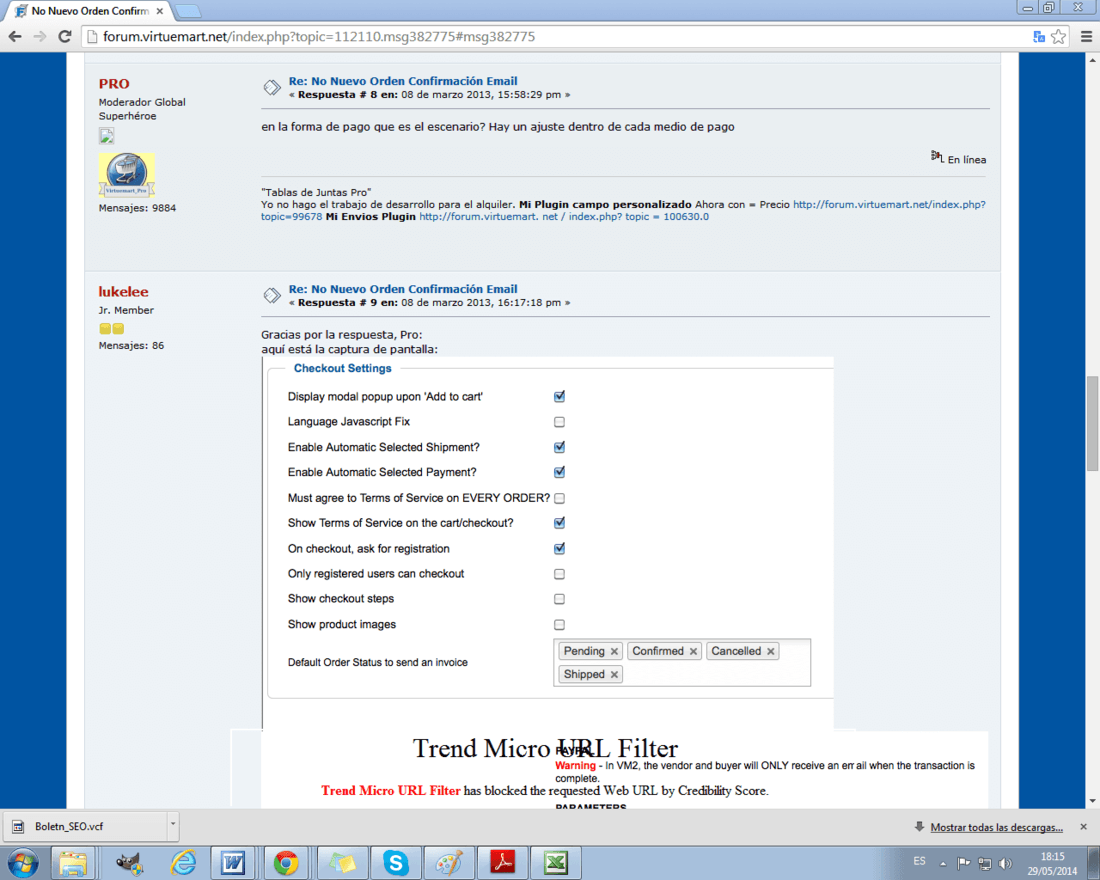Open the Google Translate icon in the address bar

[1039, 36]
